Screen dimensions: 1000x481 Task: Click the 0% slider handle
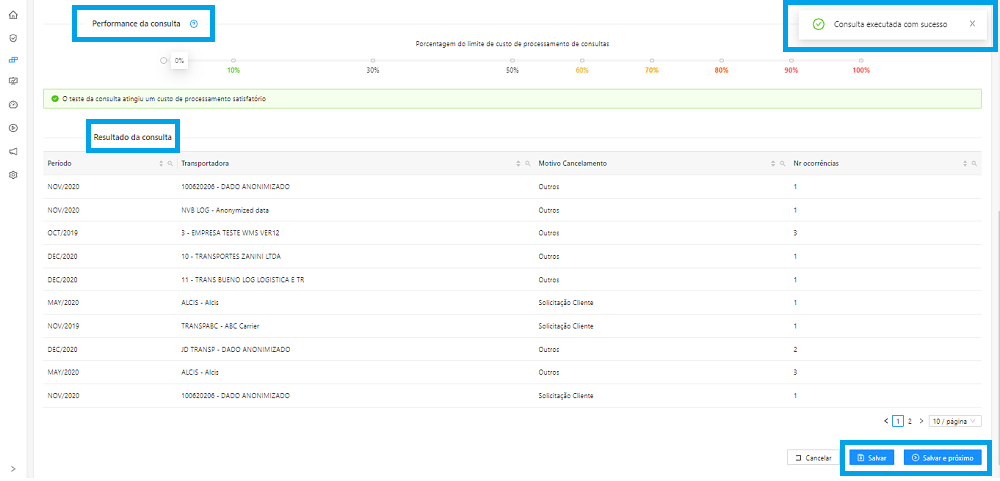pos(164,61)
